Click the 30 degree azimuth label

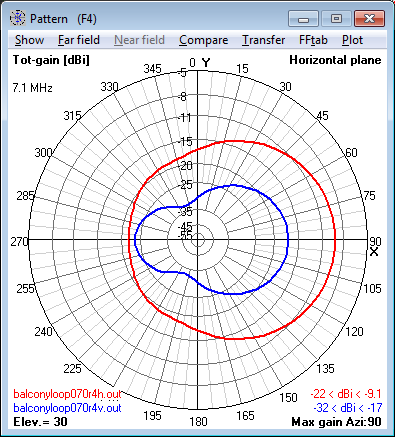tap(285, 87)
